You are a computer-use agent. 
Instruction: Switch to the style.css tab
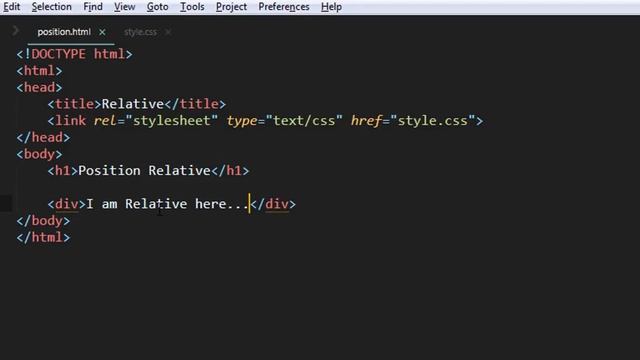[x=140, y=32]
